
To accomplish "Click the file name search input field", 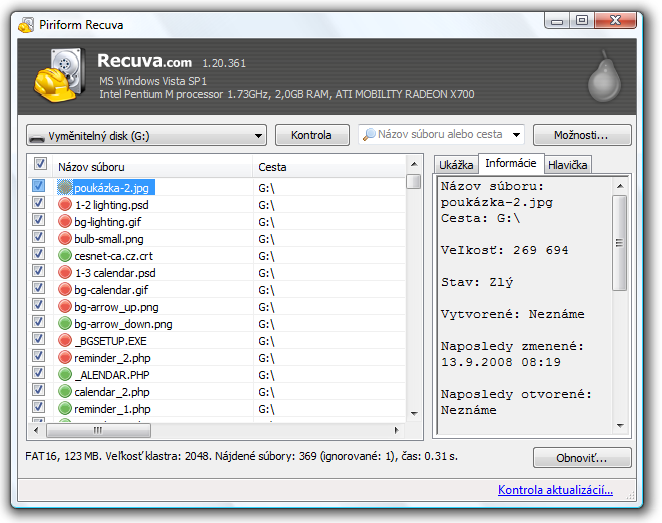I will (440, 134).
